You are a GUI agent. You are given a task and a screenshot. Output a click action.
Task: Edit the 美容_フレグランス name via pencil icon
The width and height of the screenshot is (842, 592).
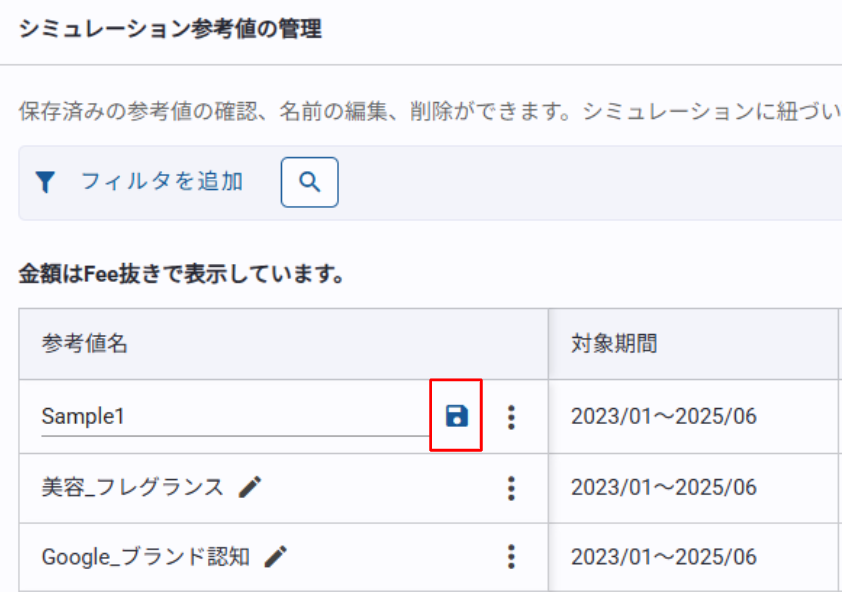pyautogui.click(x=250, y=487)
